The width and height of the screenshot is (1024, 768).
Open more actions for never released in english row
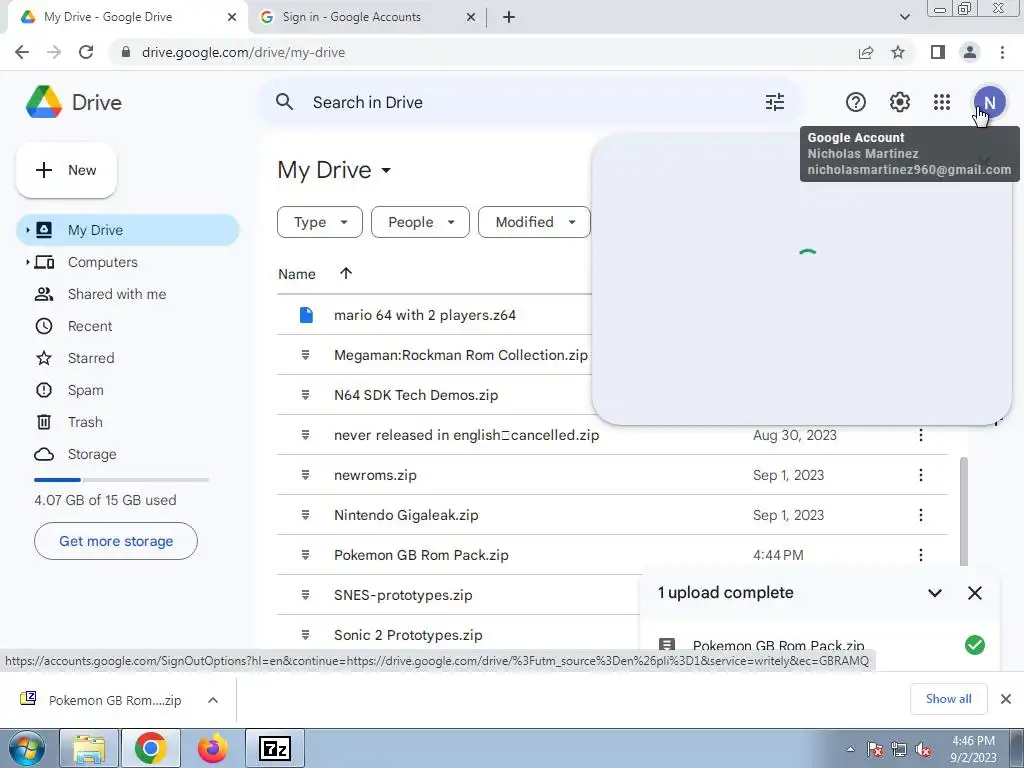(x=921, y=435)
